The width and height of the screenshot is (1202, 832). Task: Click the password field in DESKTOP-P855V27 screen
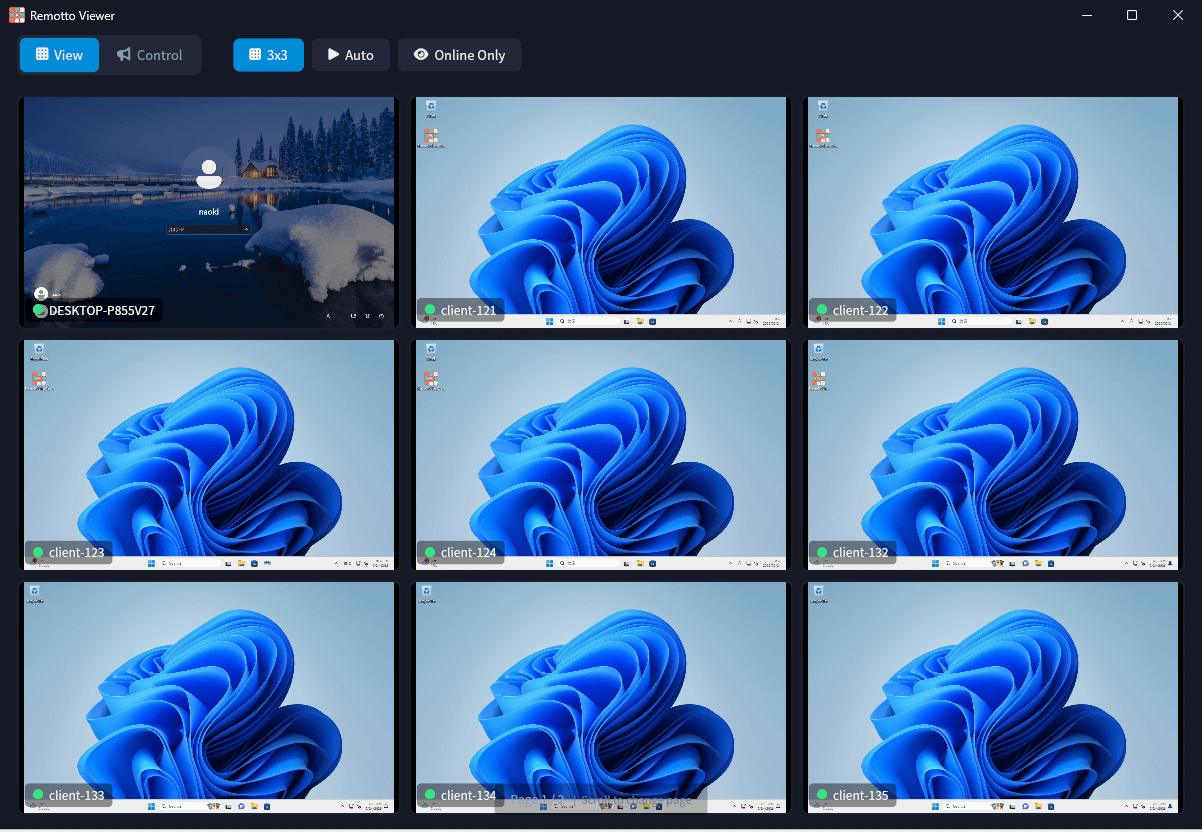(206, 229)
